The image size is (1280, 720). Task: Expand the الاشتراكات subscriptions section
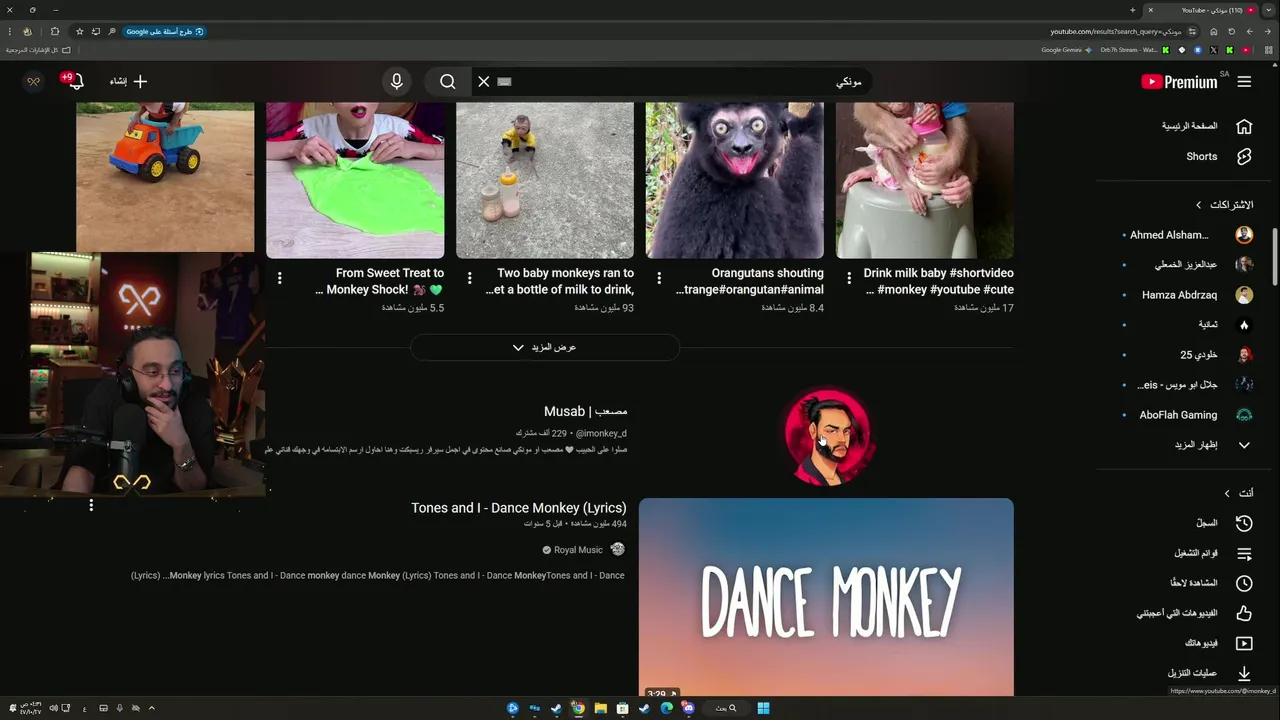pos(1225,205)
